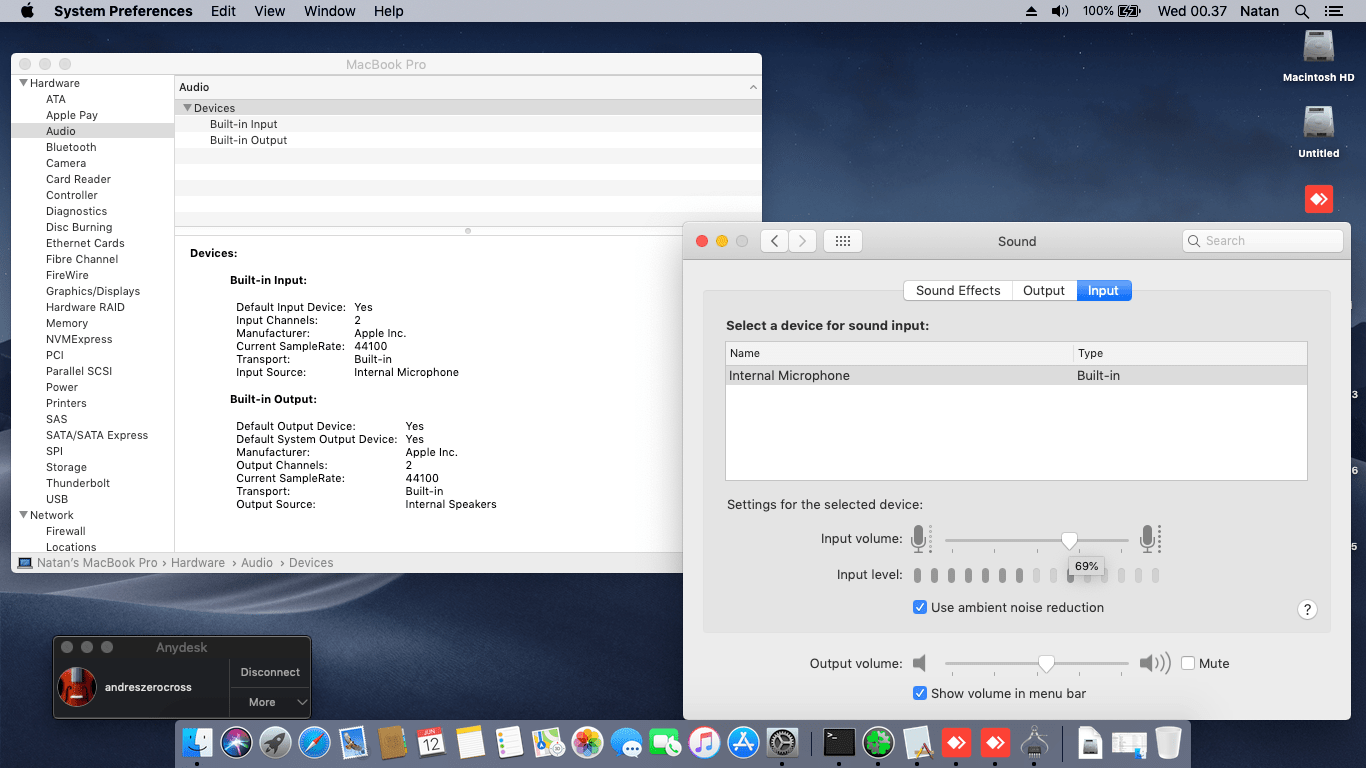The height and width of the screenshot is (768, 1366).
Task: Collapse the Hardware section in sidebar
Action: click(x=24, y=83)
